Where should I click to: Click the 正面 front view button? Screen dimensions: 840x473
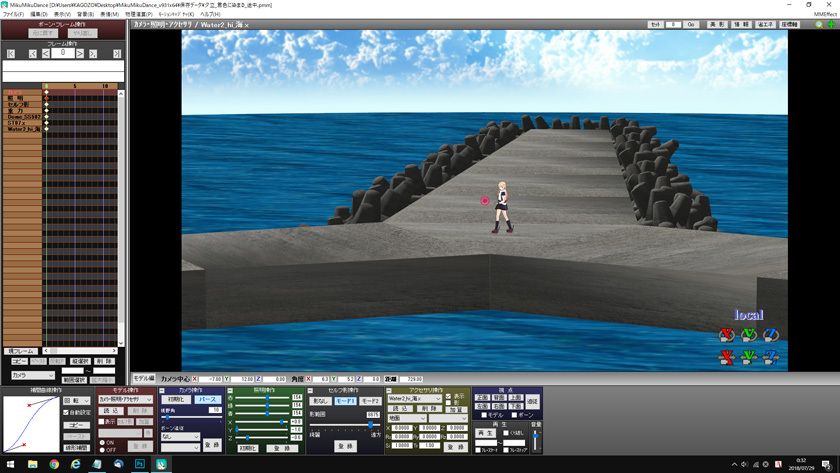[482, 398]
